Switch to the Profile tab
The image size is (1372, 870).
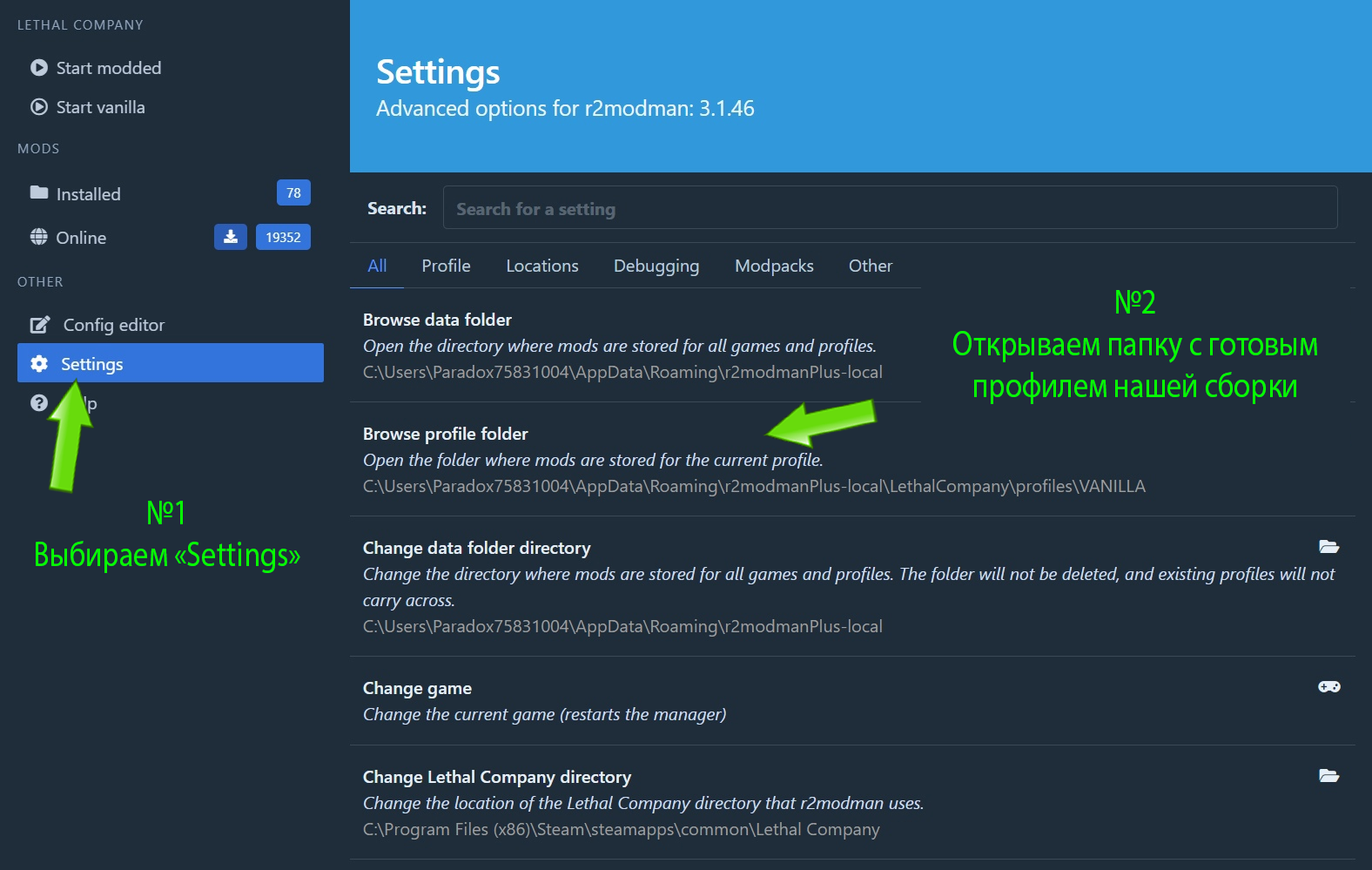tap(446, 266)
